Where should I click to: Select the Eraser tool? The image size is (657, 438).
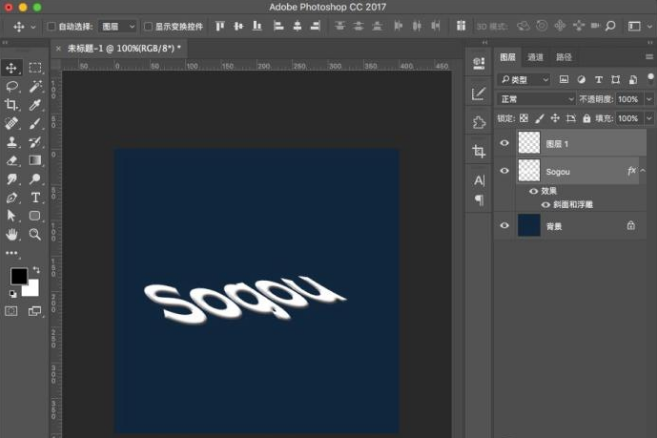(x=11, y=160)
